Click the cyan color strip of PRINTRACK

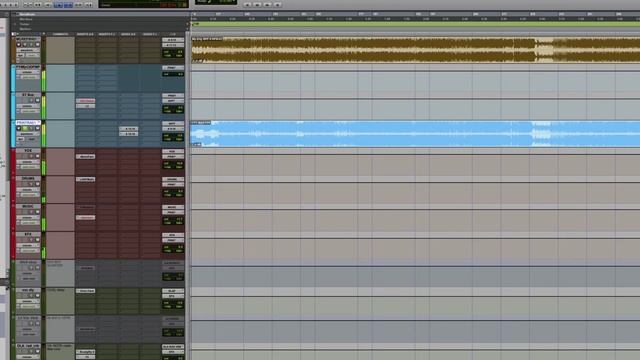pos(13,134)
